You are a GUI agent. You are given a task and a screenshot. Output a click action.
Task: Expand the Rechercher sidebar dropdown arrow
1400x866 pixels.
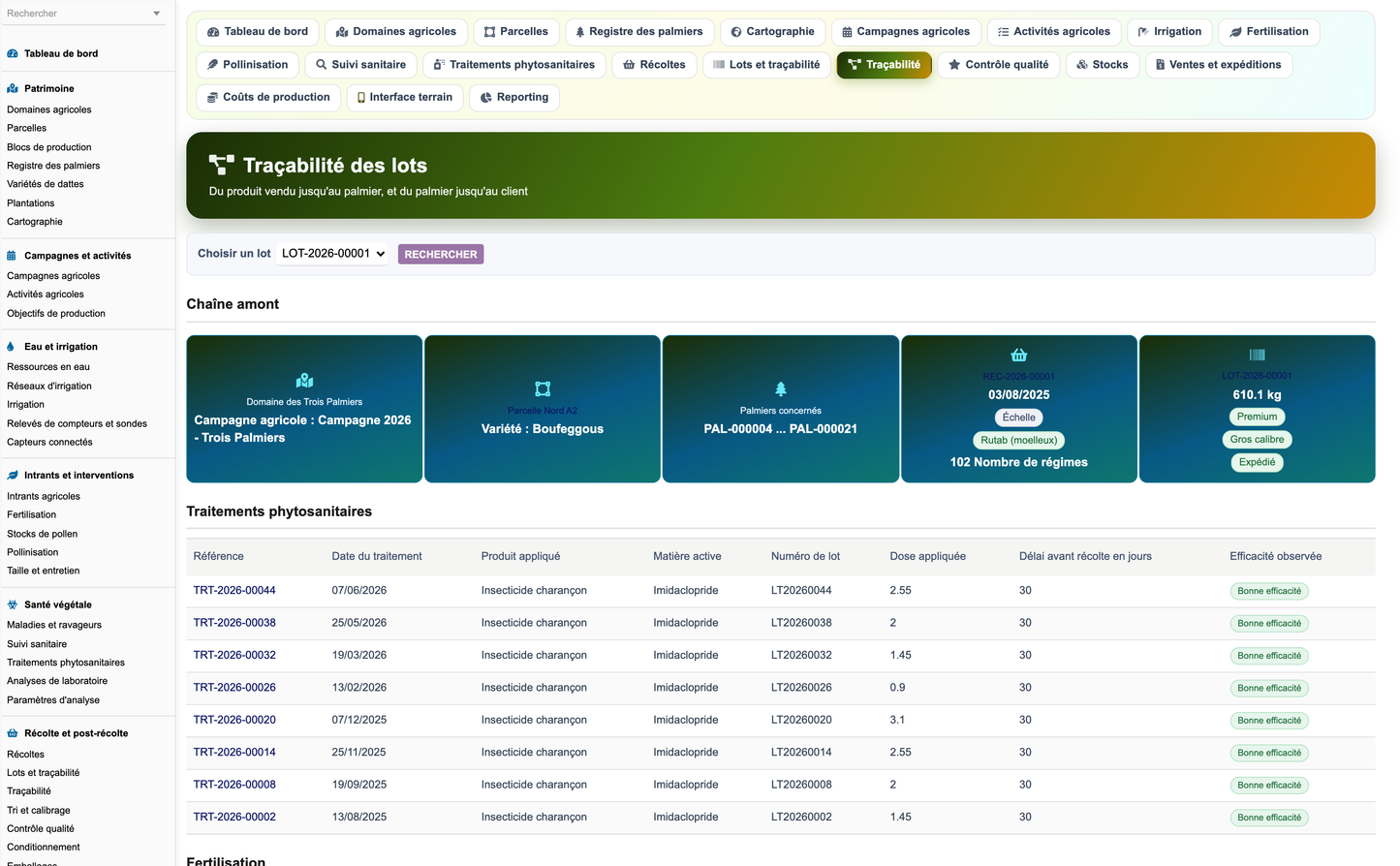point(157,14)
